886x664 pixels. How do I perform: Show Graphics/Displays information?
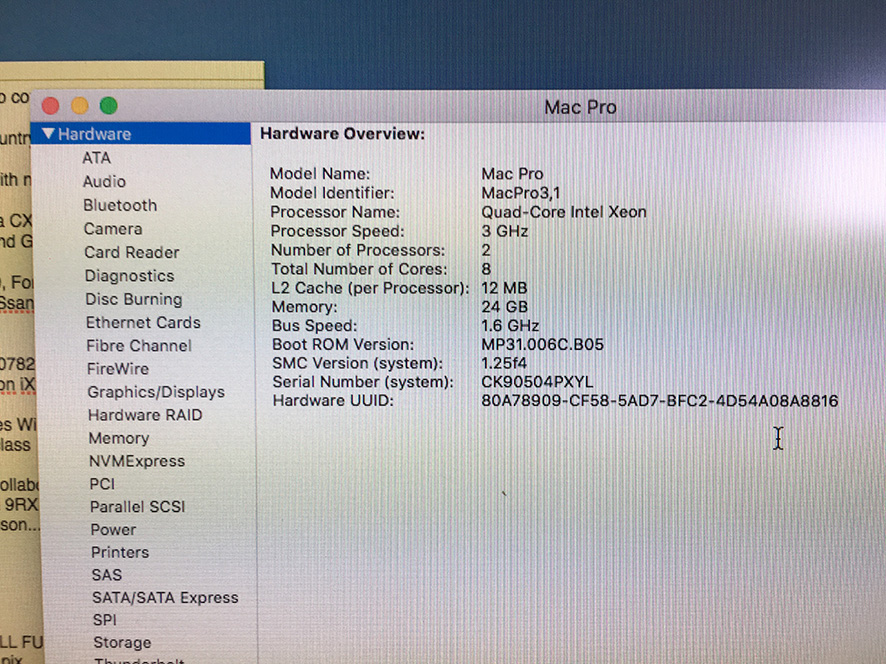tap(156, 392)
